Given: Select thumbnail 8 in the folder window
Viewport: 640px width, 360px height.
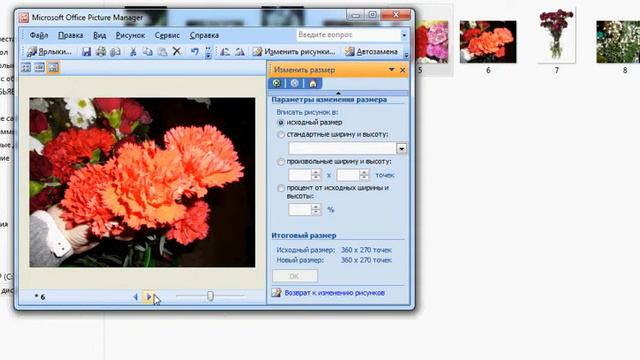Looking at the screenshot, I should click(618, 42).
